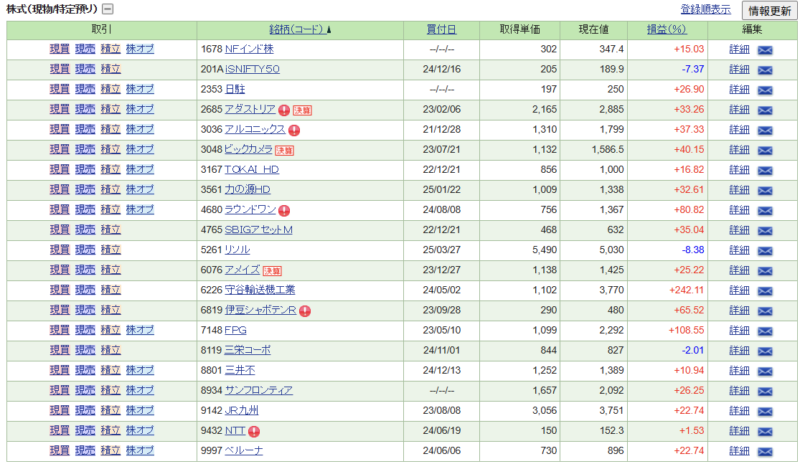Click red alert icon beside アダストリア
This screenshot has height=464, width=800.
[284, 110]
